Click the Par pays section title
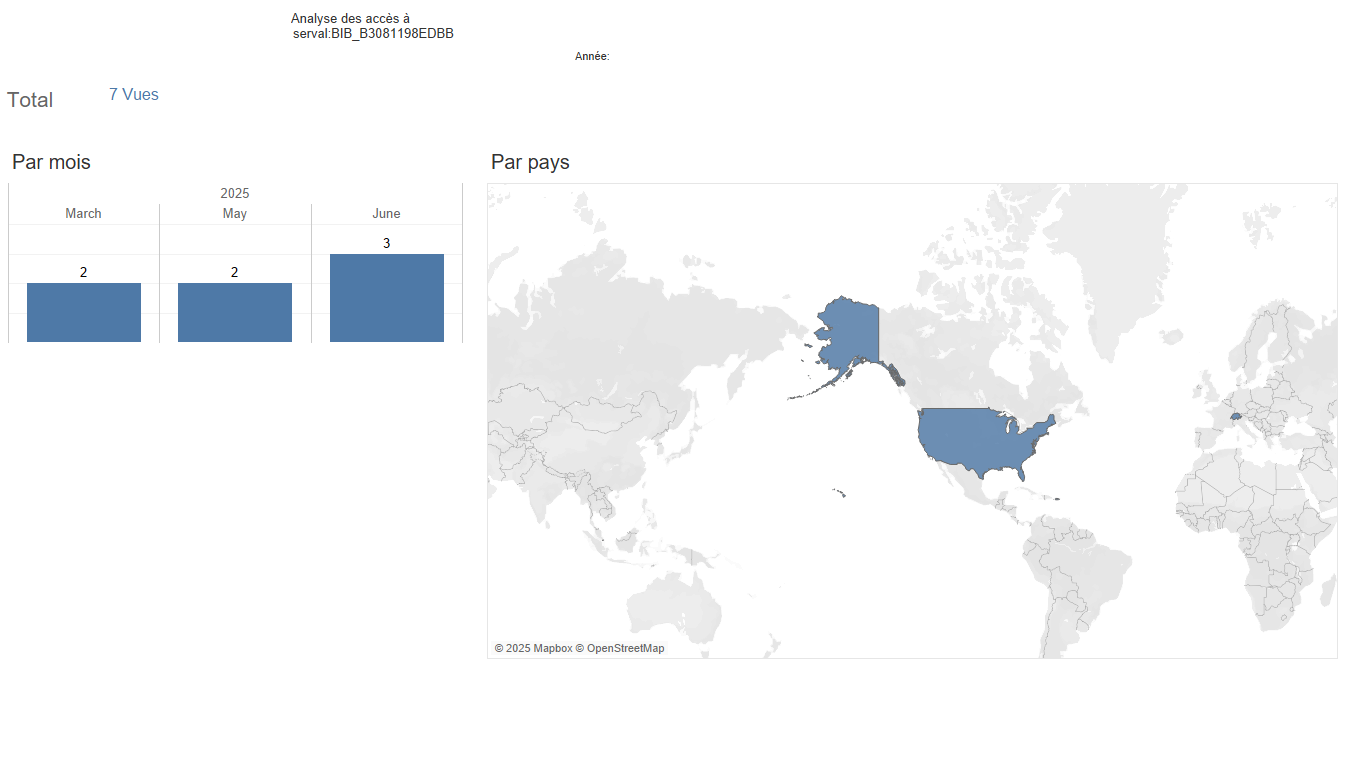Viewport: 1366px width, 768px height. (530, 162)
